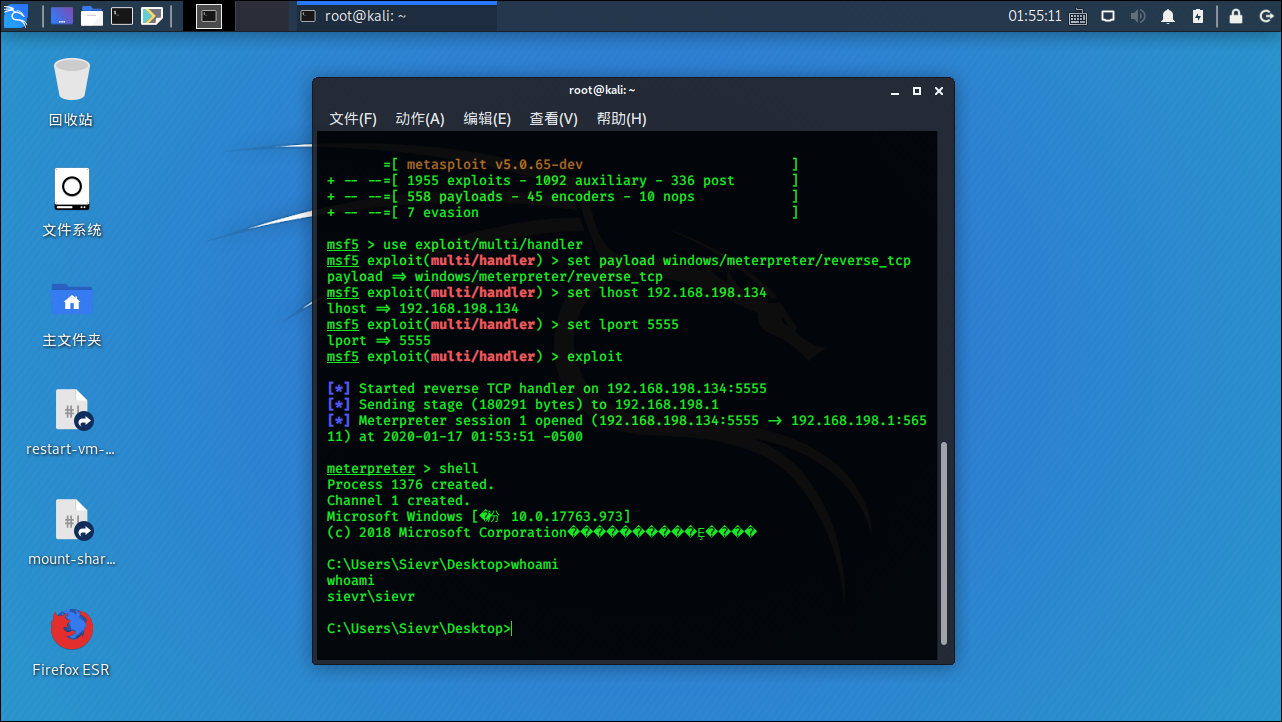Select the Firefox ESR desktop icon
The image size is (1282, 722).
[71, 642]
